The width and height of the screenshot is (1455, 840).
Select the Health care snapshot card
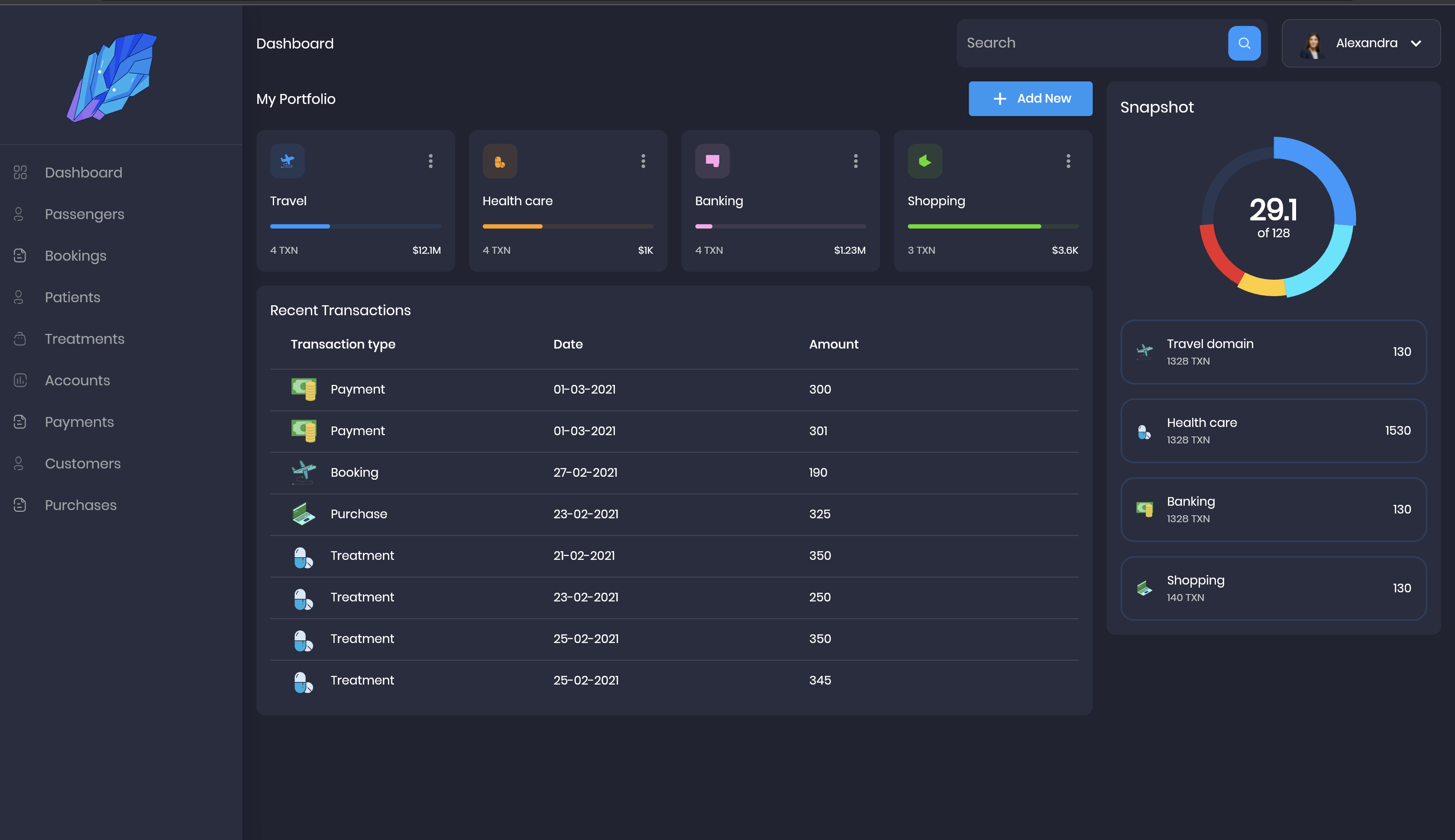pyautogui.click(x=1272, y=430)
